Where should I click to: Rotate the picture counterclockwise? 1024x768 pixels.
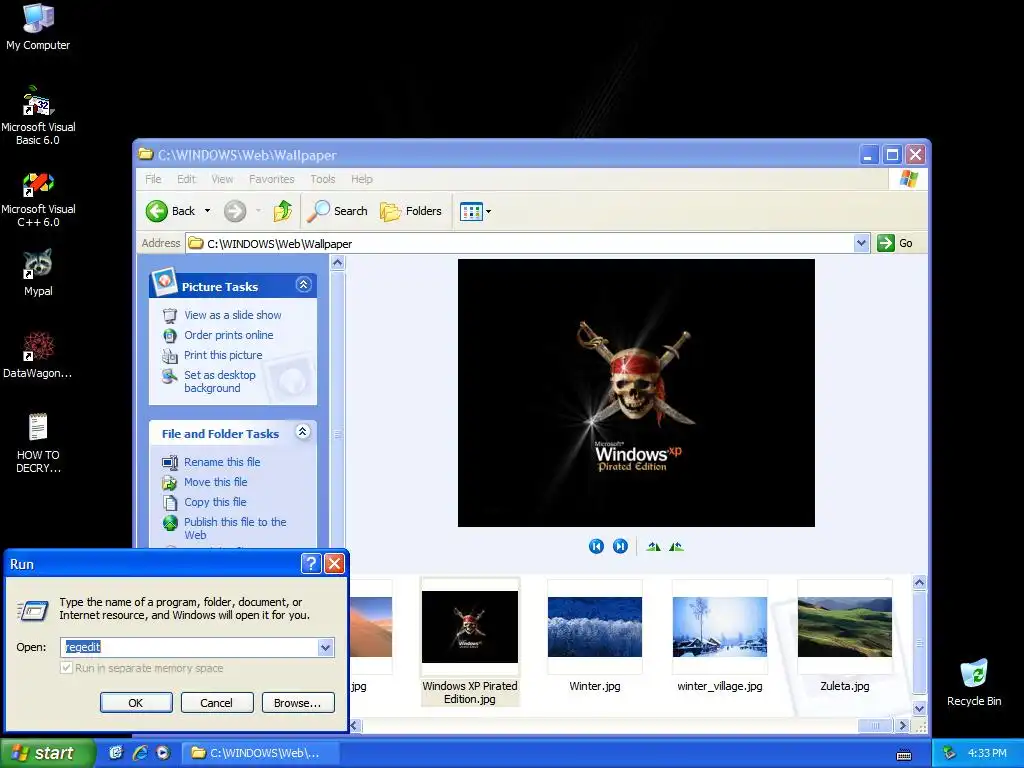[676, 546]
